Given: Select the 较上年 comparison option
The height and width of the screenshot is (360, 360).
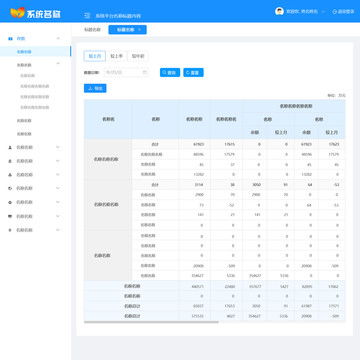Looking at the screenshot, I should (x=116, y=56).
